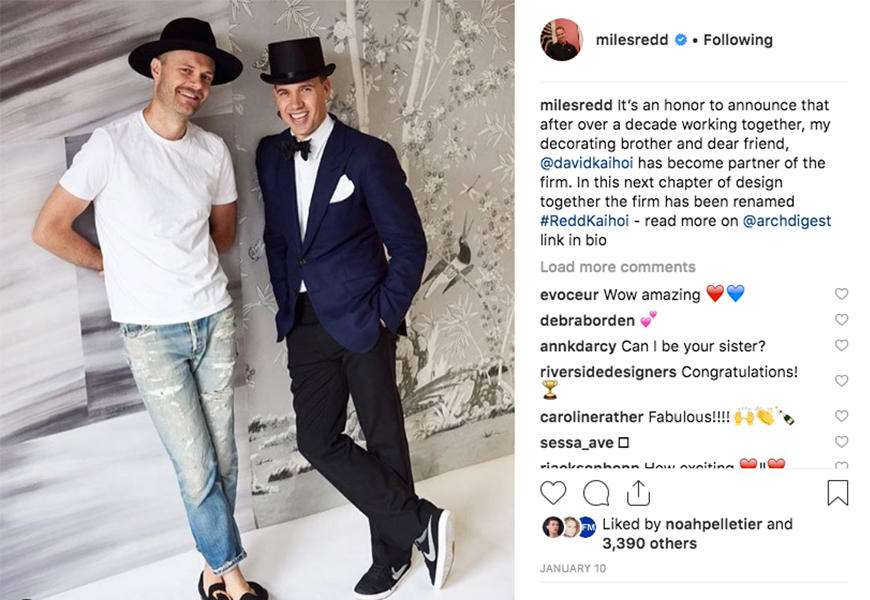Share the post via the upload arrow icon
The height and width of the screenshot is (600, 870).
(x=638, y=492)
